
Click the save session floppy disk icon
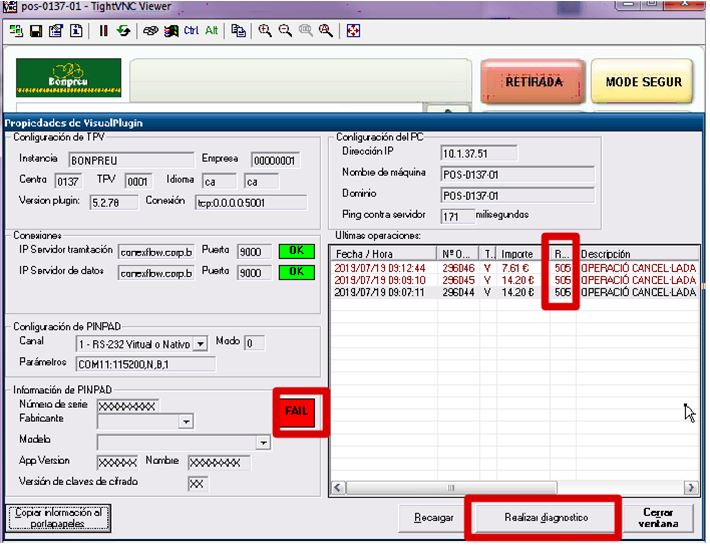(36, 31)
